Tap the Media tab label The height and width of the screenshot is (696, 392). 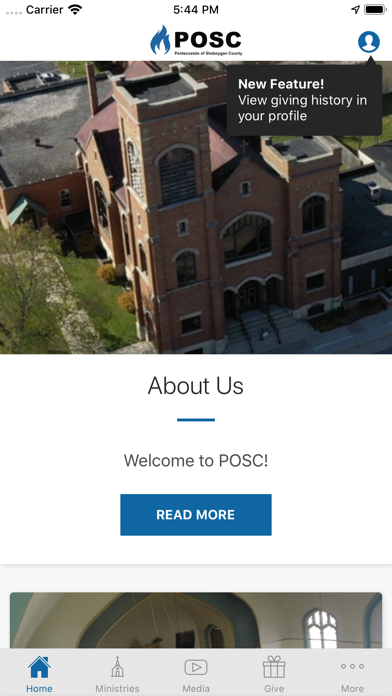point(196,688)
